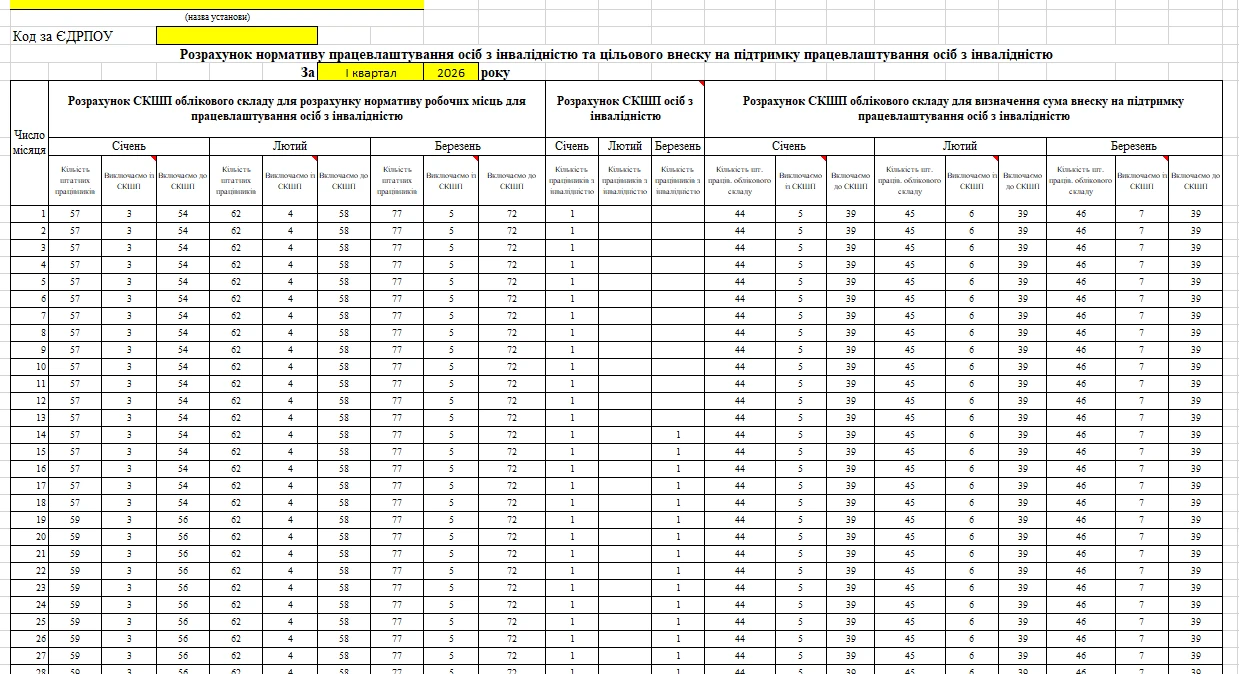Select value 62 in the day 21 row

[x=236, y=554]
